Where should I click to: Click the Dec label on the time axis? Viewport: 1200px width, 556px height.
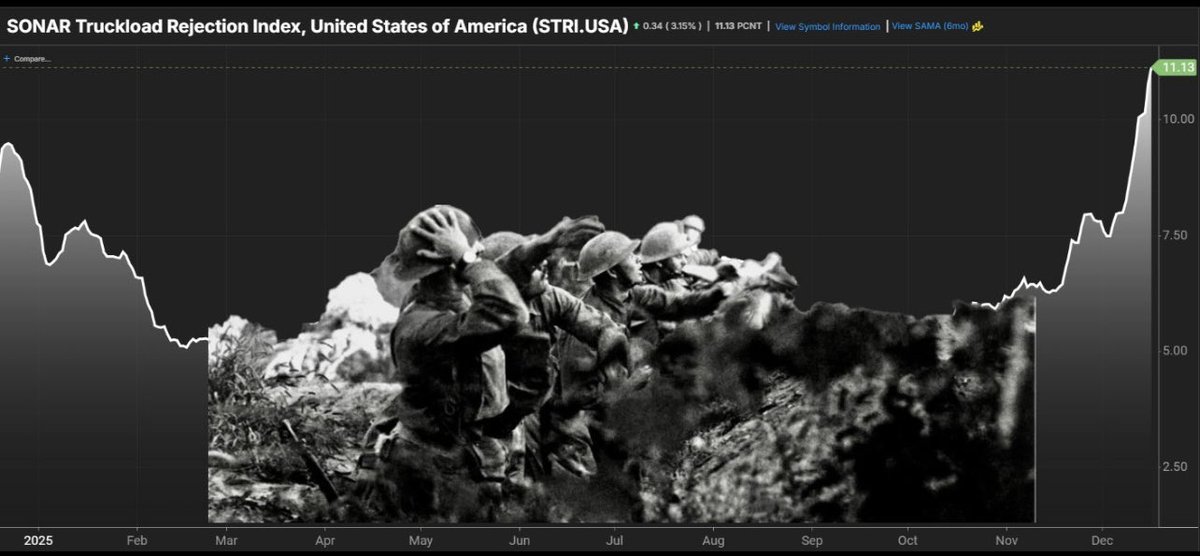(x=1102, y=540)
